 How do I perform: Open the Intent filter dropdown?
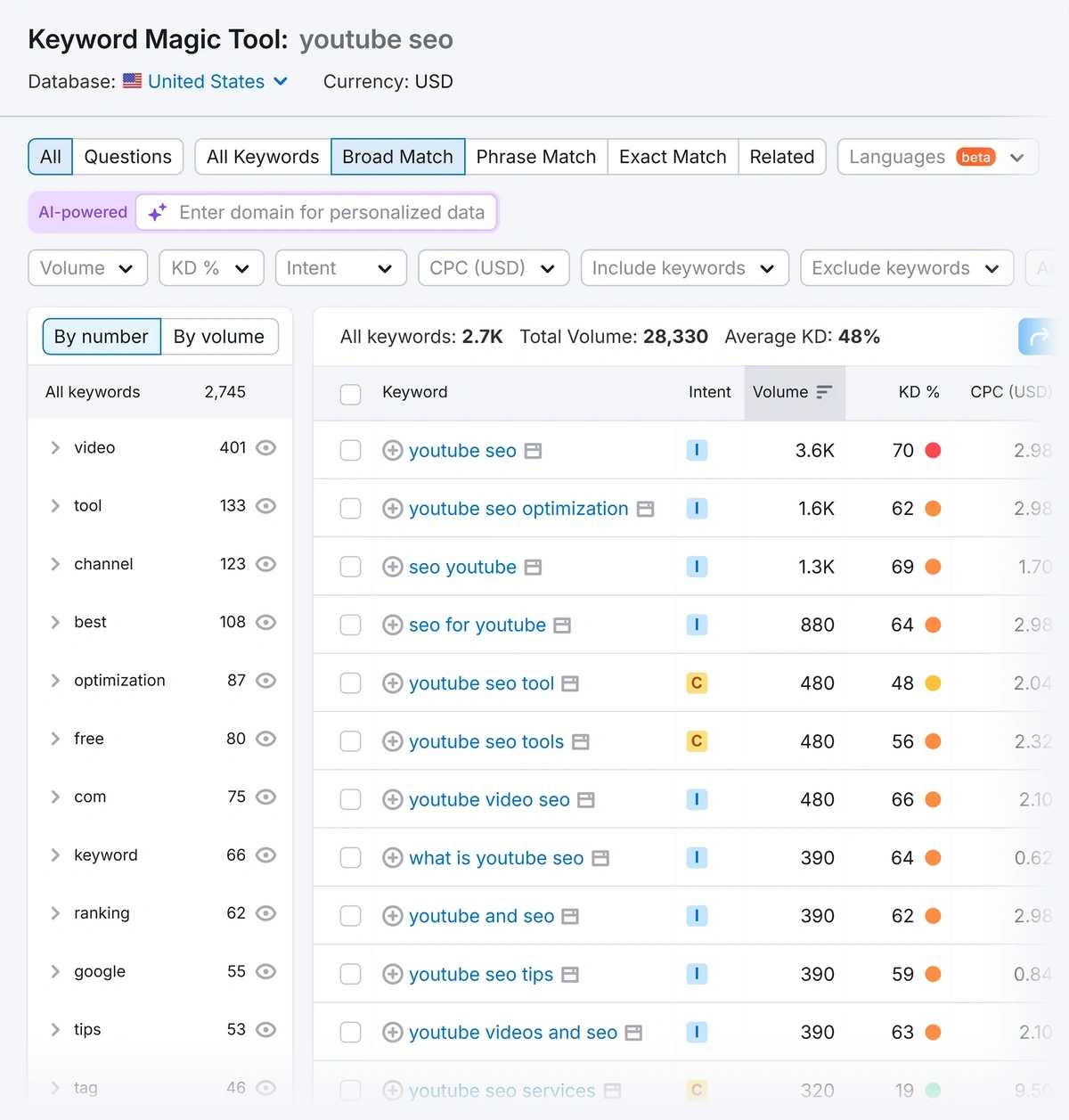click(x=340, y=268)
